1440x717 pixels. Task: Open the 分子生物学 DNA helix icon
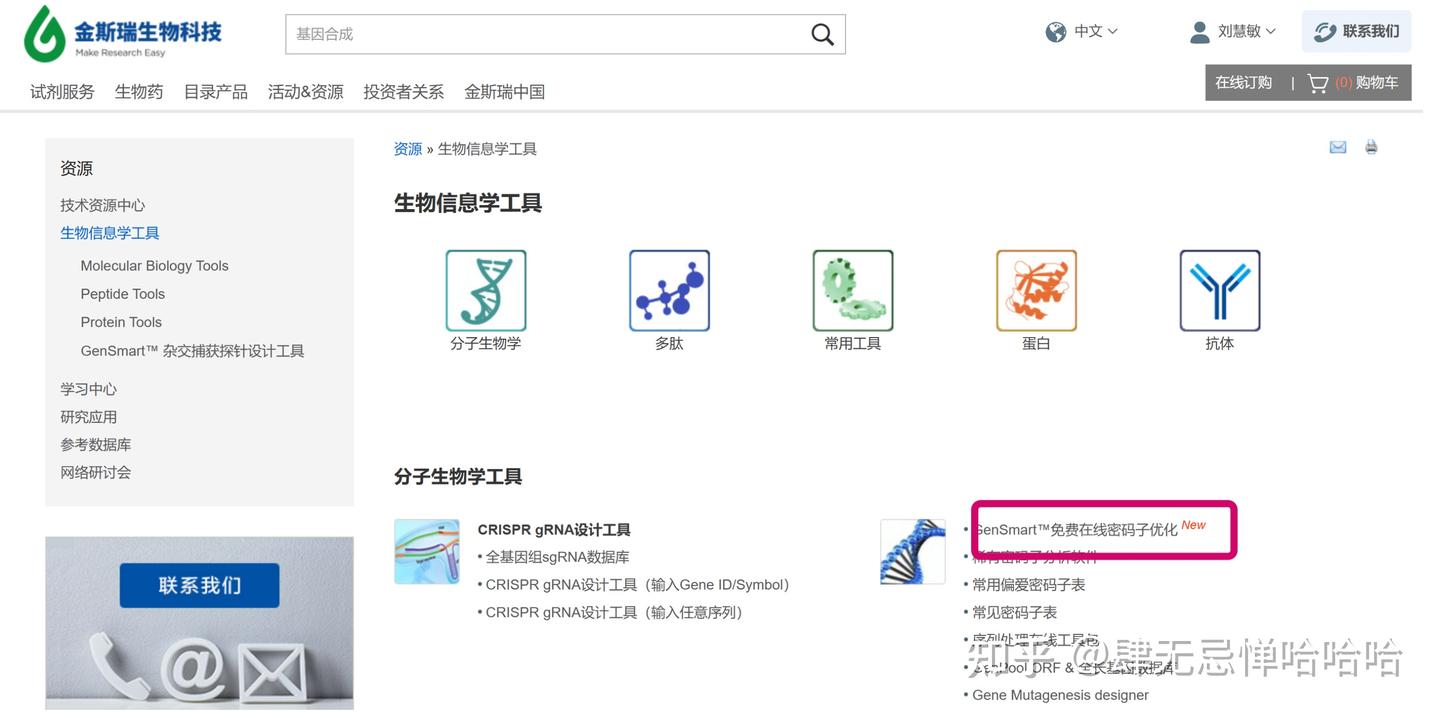(x=486, y=290)
